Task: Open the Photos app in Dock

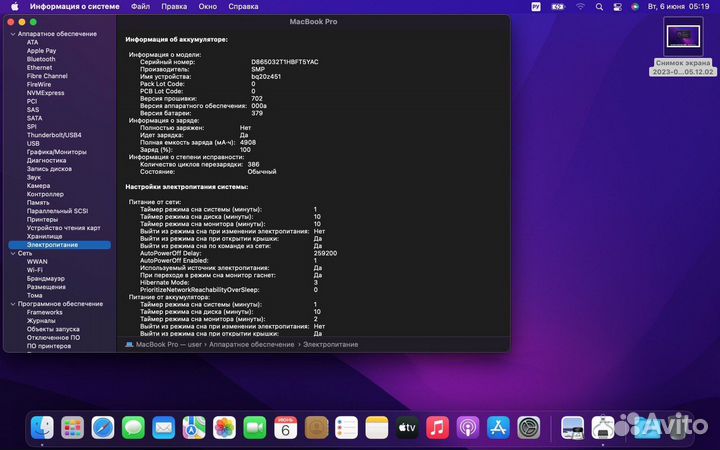Action: click(224, 428)
